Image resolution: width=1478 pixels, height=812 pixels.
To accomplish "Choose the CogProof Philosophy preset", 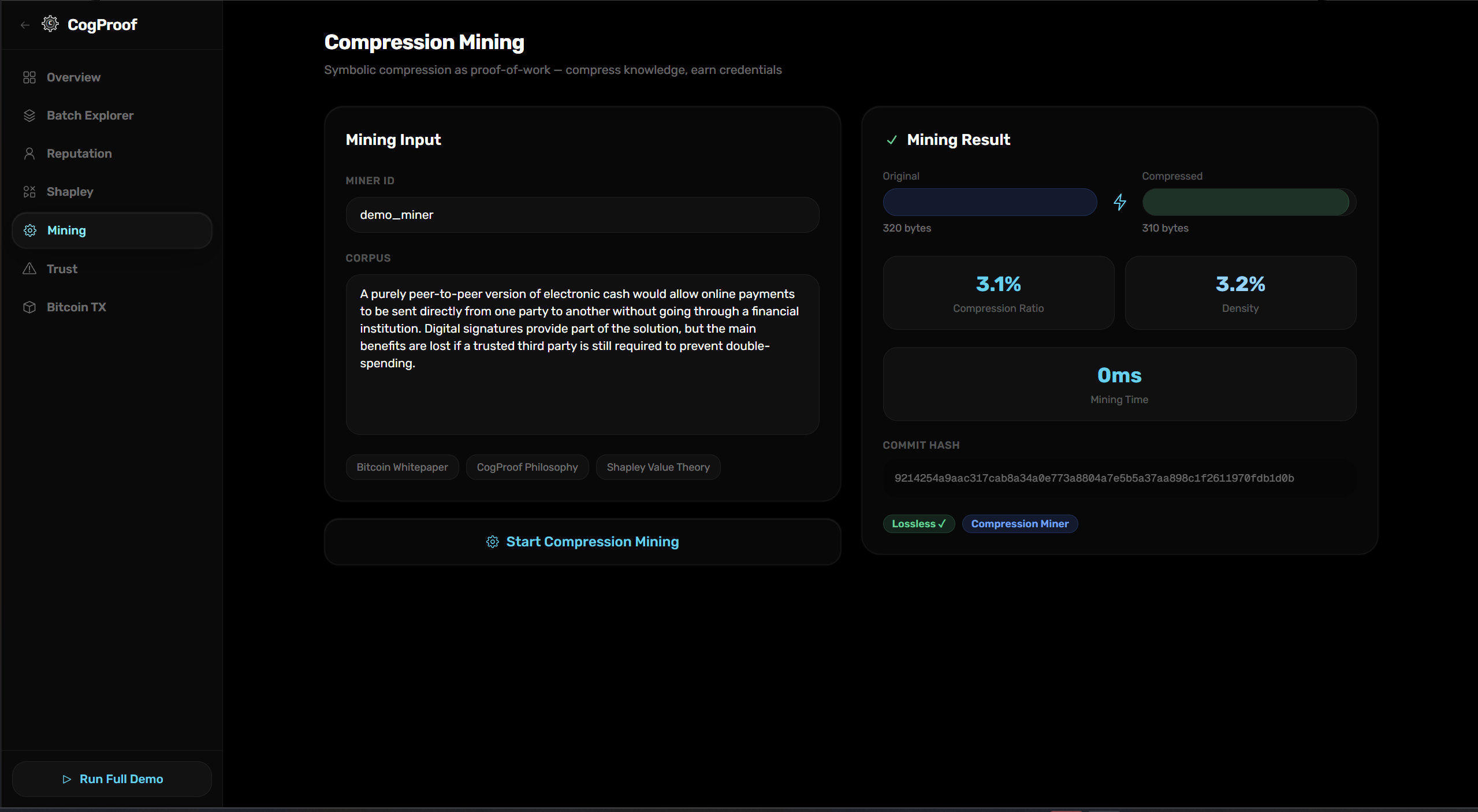I will point(527,467).
